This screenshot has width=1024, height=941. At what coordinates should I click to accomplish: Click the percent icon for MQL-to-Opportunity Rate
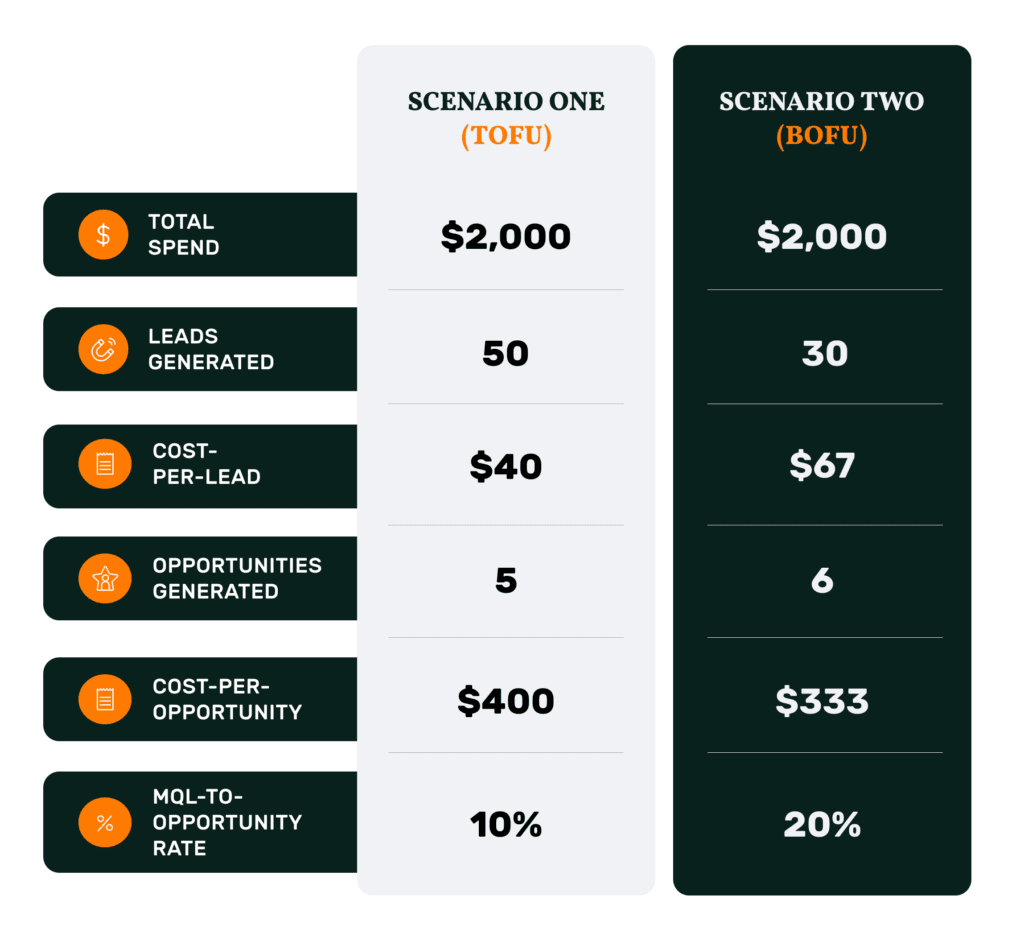tap(104, 823)
